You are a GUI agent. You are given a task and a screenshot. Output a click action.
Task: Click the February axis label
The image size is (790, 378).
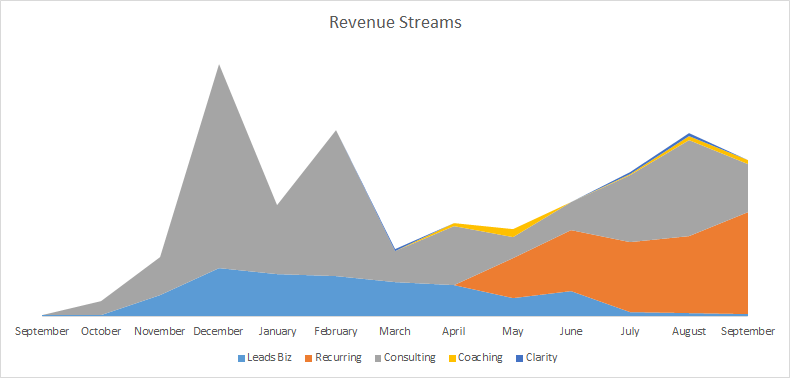point(336,332)
